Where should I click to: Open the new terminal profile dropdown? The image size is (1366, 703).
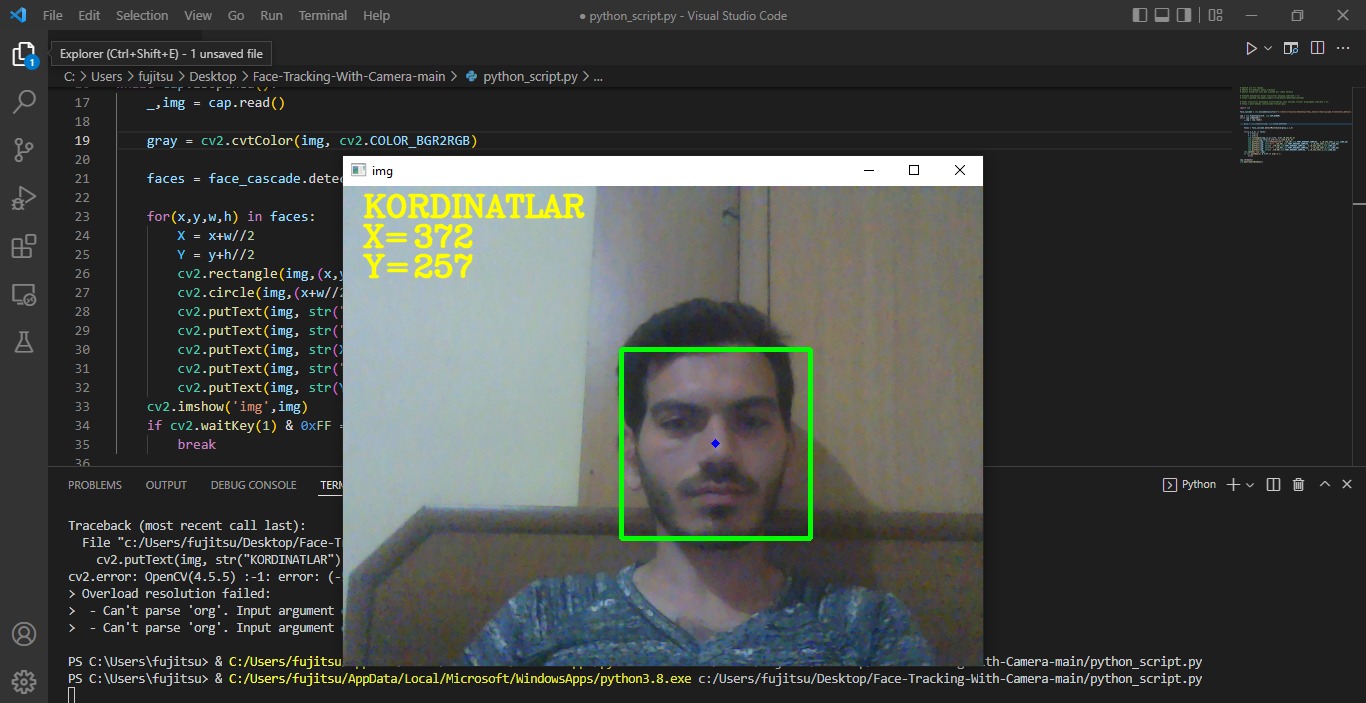tap(1250, 485)
